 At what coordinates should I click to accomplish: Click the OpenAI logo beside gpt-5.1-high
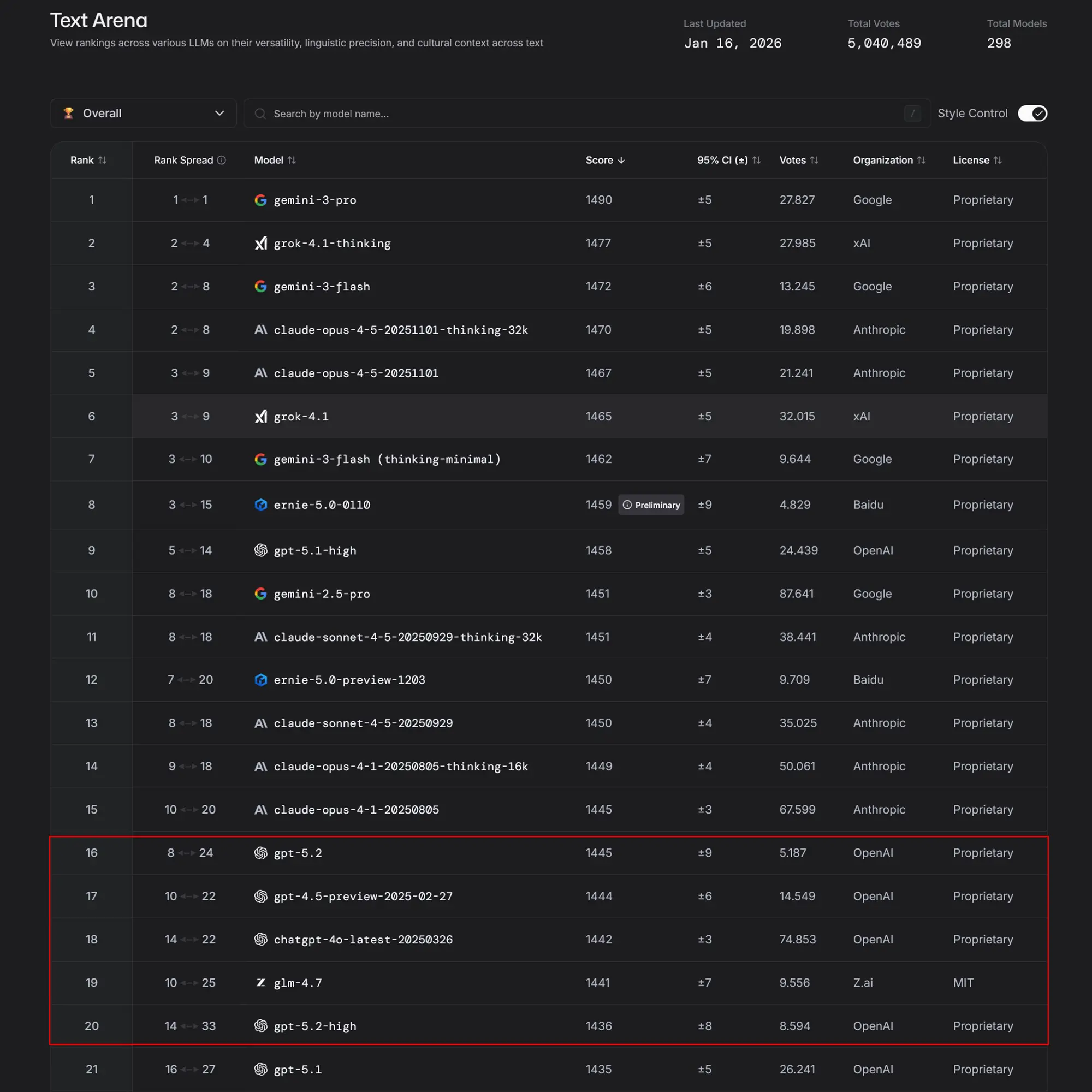(x=260, y=550)
